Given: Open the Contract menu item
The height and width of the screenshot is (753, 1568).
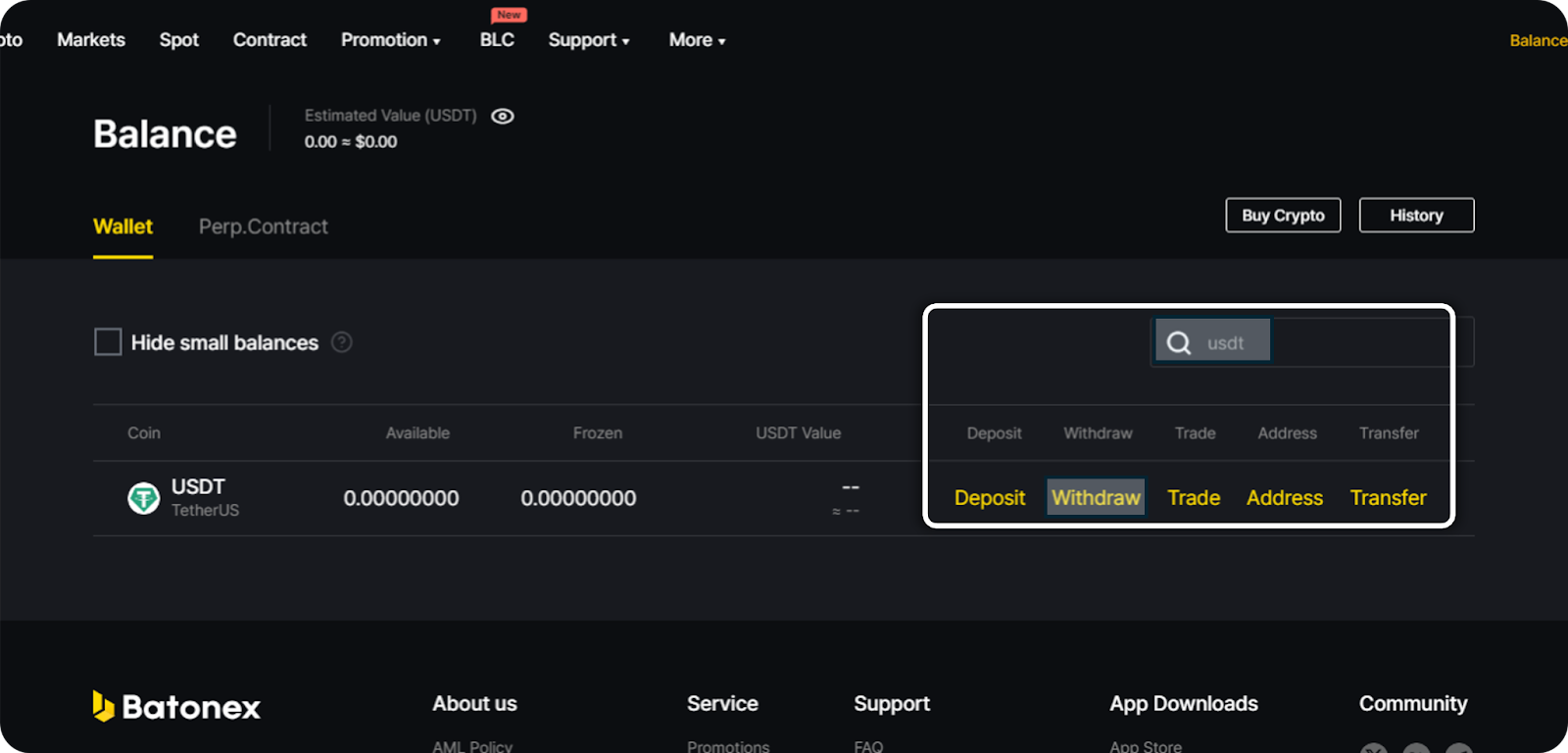Looking at the screenshot, I should click(x=269, y=40).
